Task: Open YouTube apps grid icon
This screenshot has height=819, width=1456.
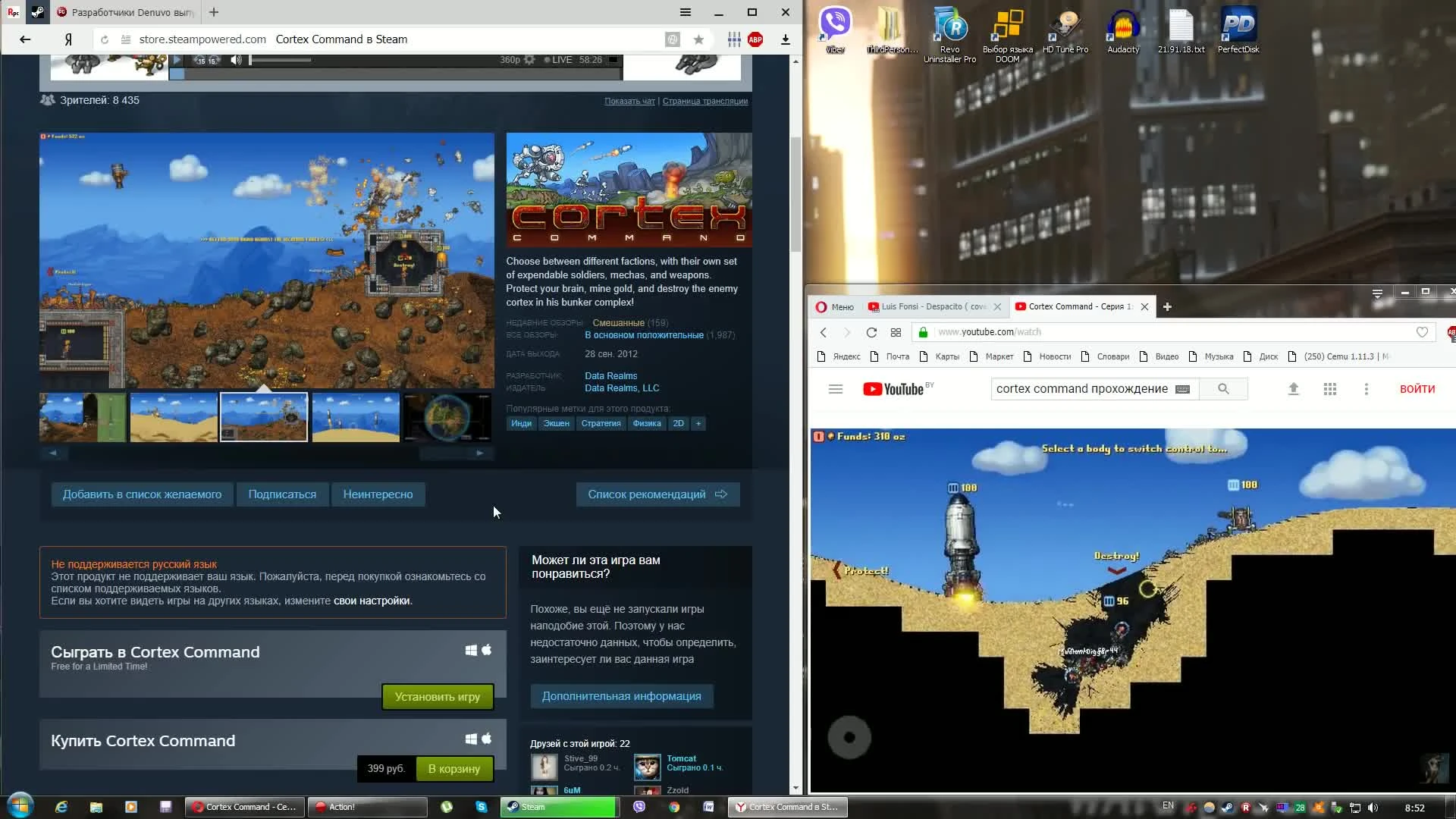Action: click(1329, 389)
